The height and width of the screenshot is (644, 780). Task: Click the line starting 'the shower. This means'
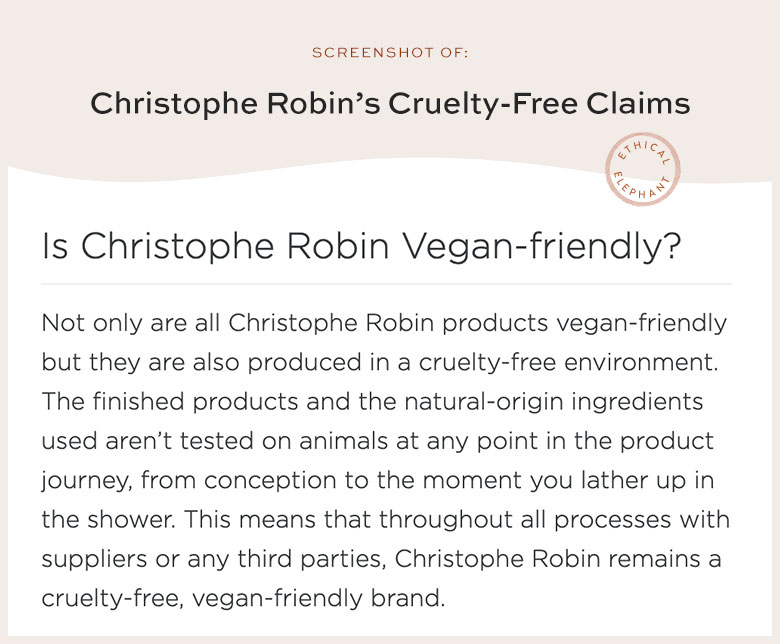[386, 520]
